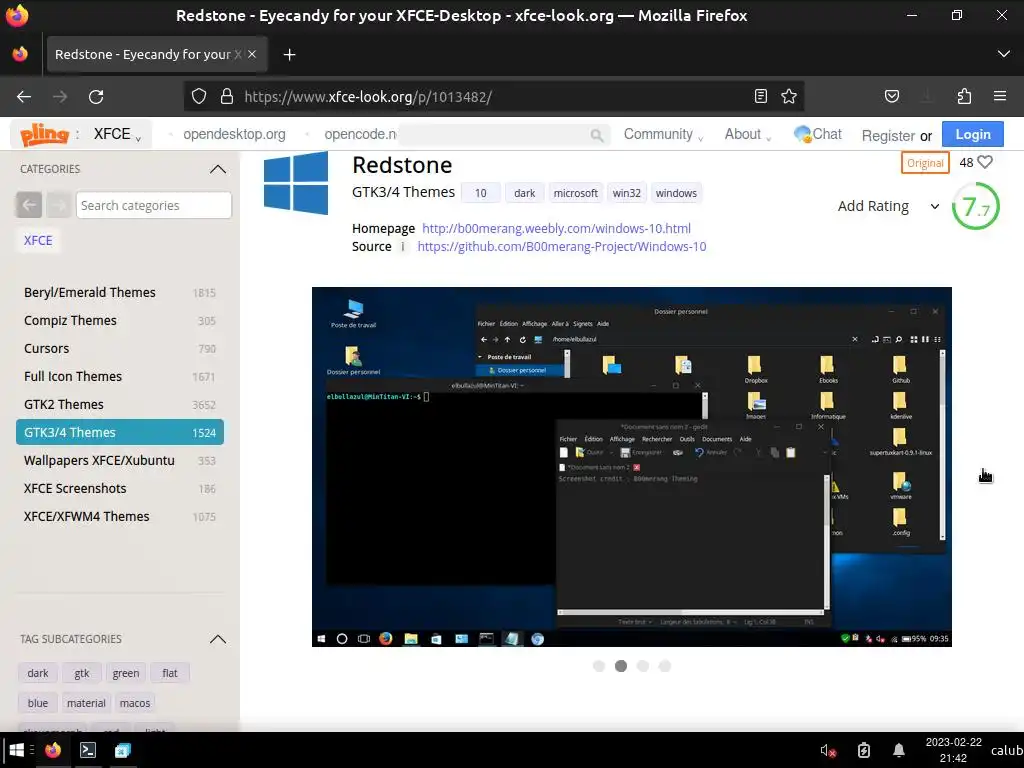The height and width of the screenshot is (768, 1024).
Task: Open the terminal icon in the taskbar
Action: coord(88,750)
